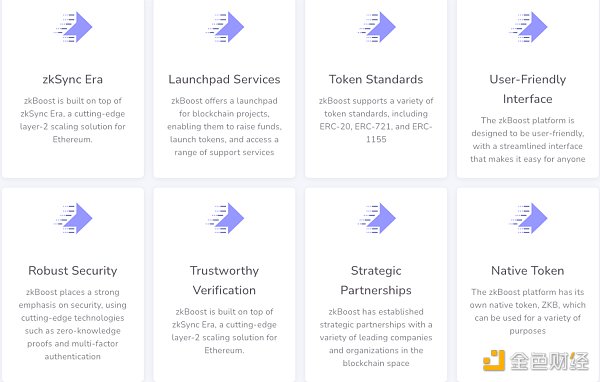Screen dimensions: 600x382
Task: Click the arrow icon above Trustworthy Verification
Action: point(225,218)
